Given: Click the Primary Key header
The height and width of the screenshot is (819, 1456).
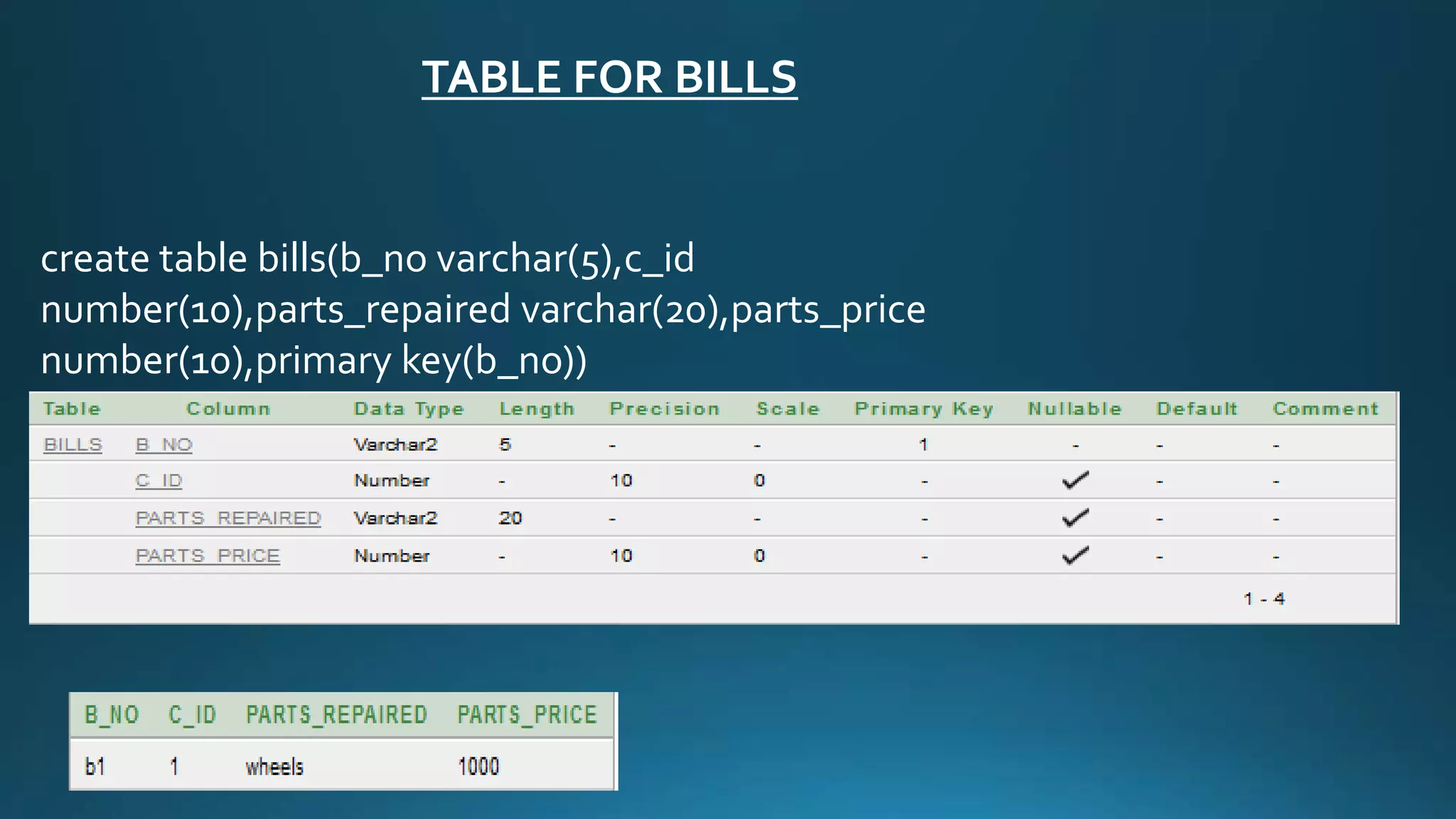Looking at the screenshot, I should (x=924, y=409).
